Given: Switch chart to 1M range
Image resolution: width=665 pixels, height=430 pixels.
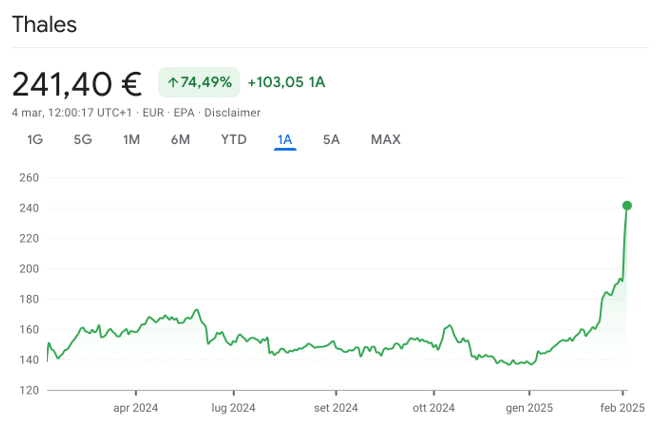Looking at the screenshot, I should click(x=131, y=140).
